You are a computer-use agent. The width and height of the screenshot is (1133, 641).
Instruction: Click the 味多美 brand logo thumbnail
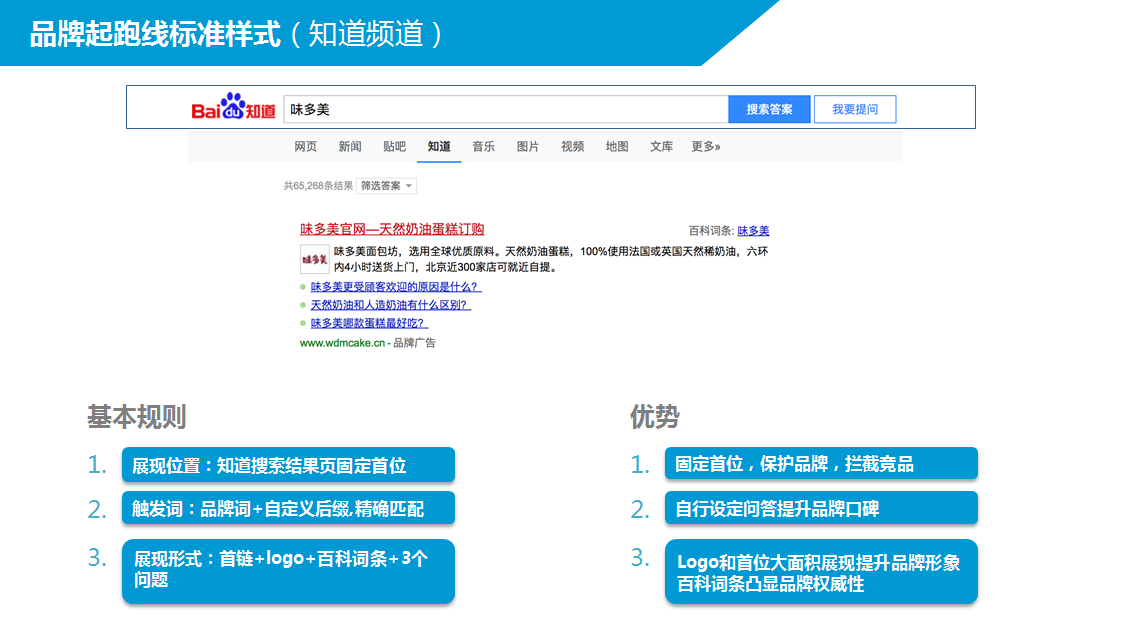coord(314,259)
